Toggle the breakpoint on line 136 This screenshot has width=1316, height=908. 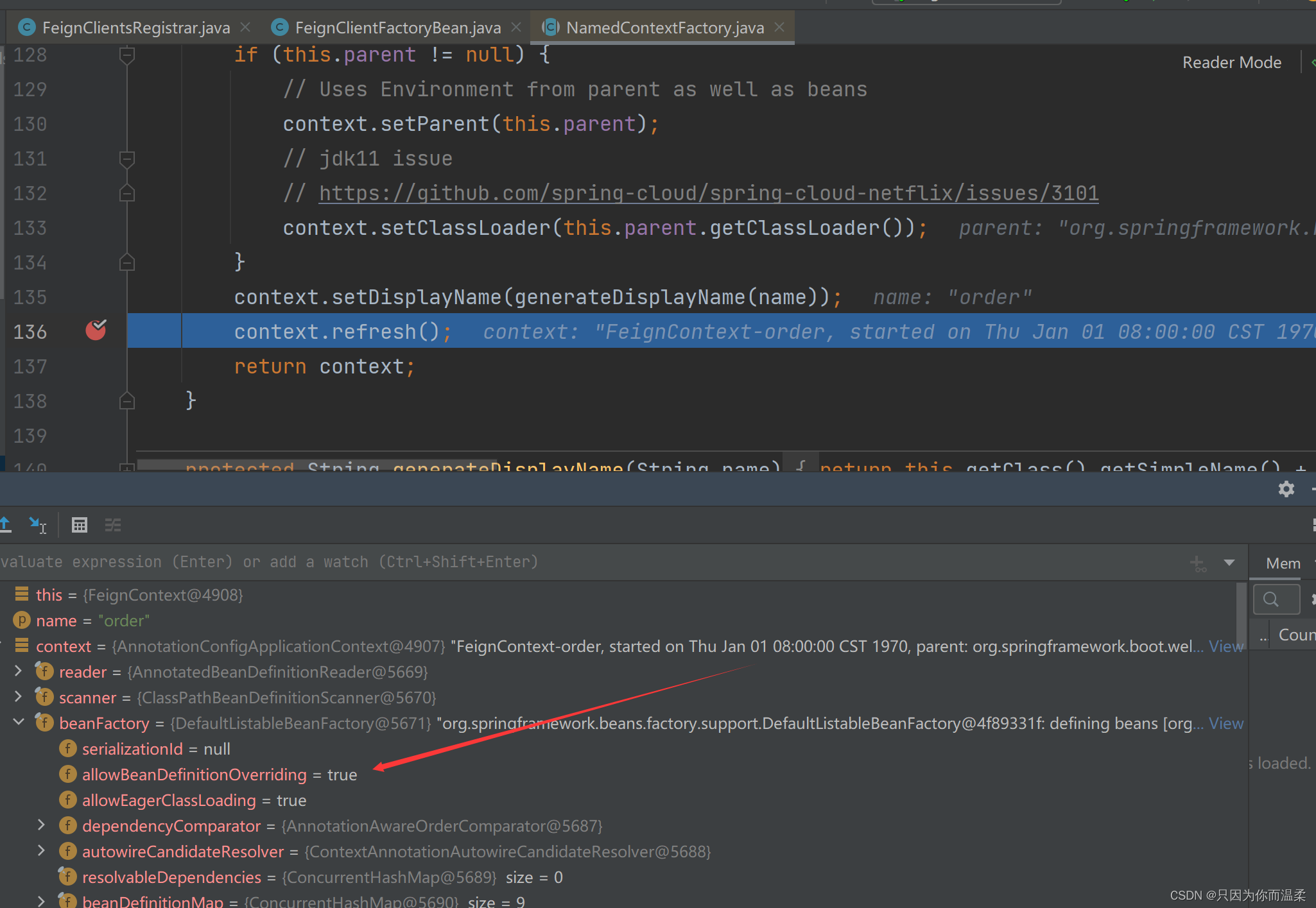(x=96, y=330)
